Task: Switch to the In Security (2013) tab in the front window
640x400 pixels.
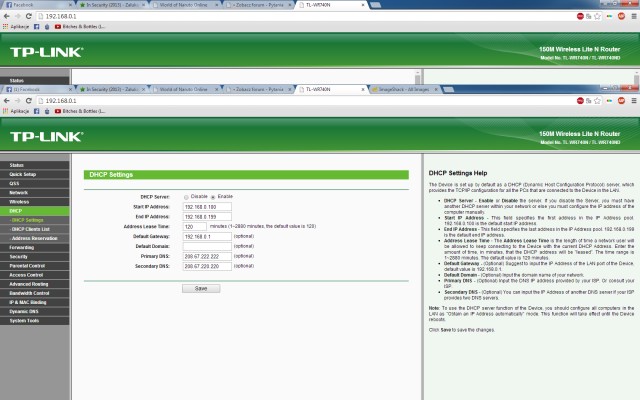Action: click(x=111, y=89)
